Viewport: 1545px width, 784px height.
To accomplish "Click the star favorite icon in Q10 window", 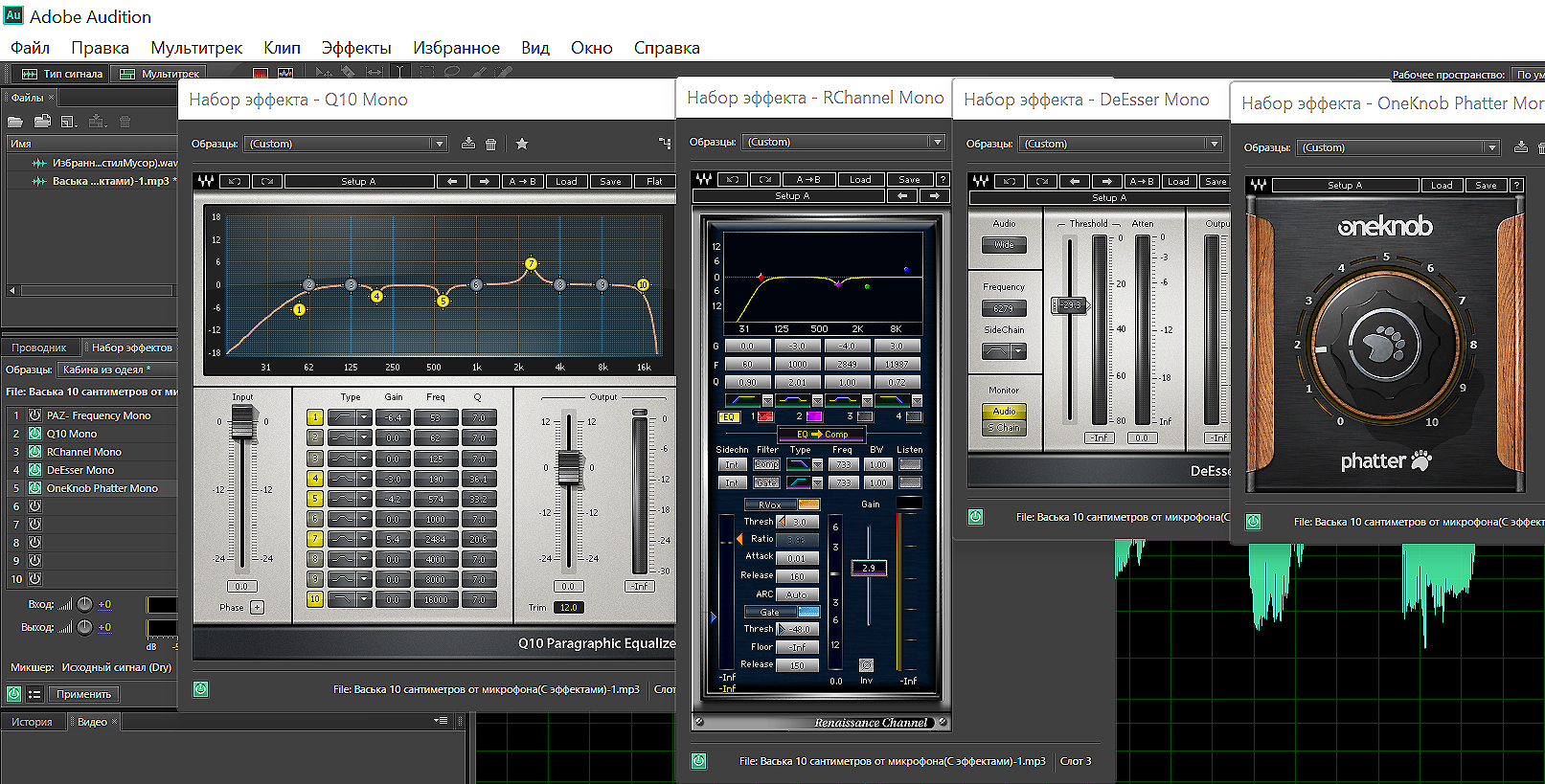I will 522,144.
